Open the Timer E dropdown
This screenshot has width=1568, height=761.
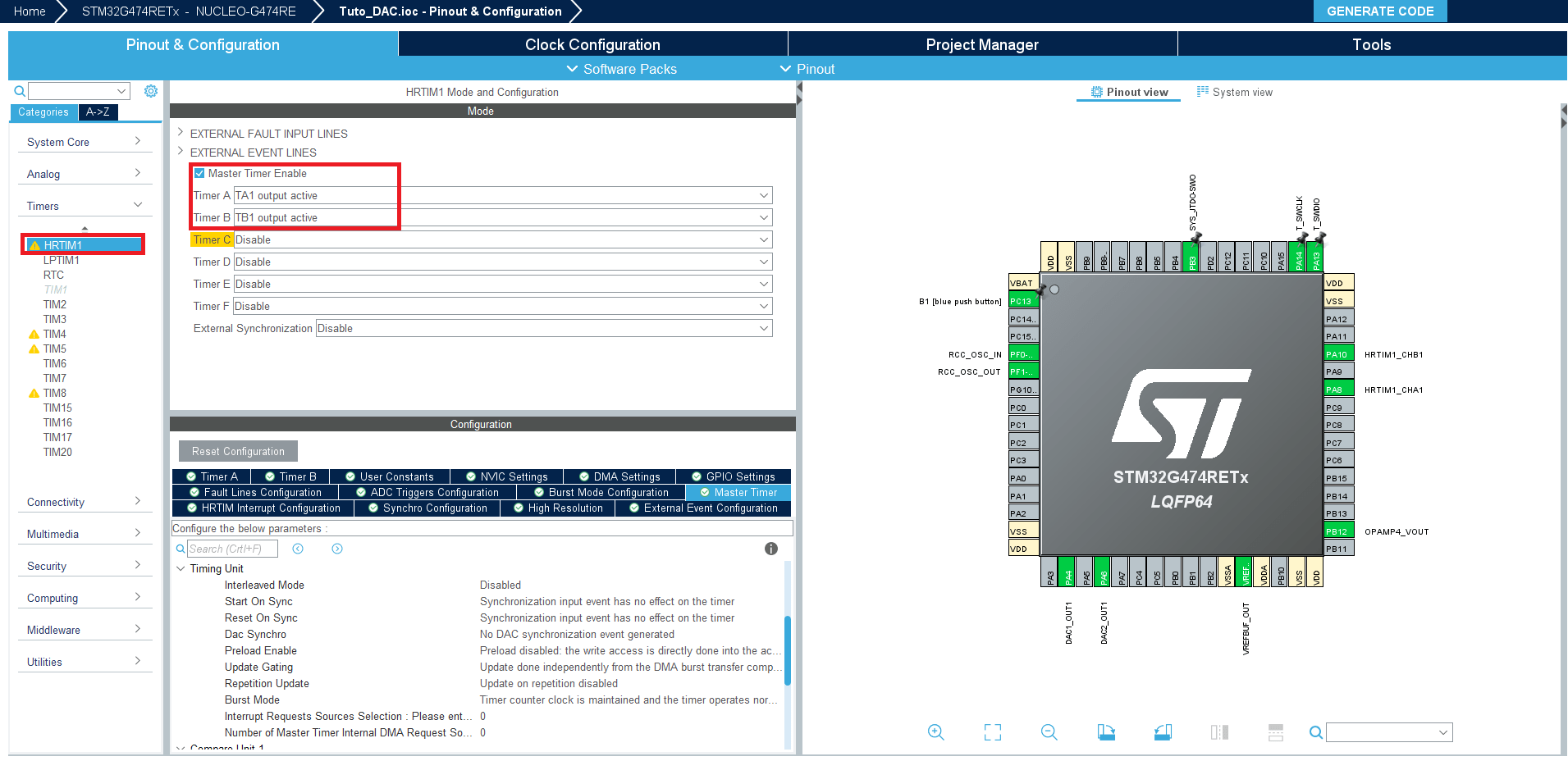[x=503, y=284]
